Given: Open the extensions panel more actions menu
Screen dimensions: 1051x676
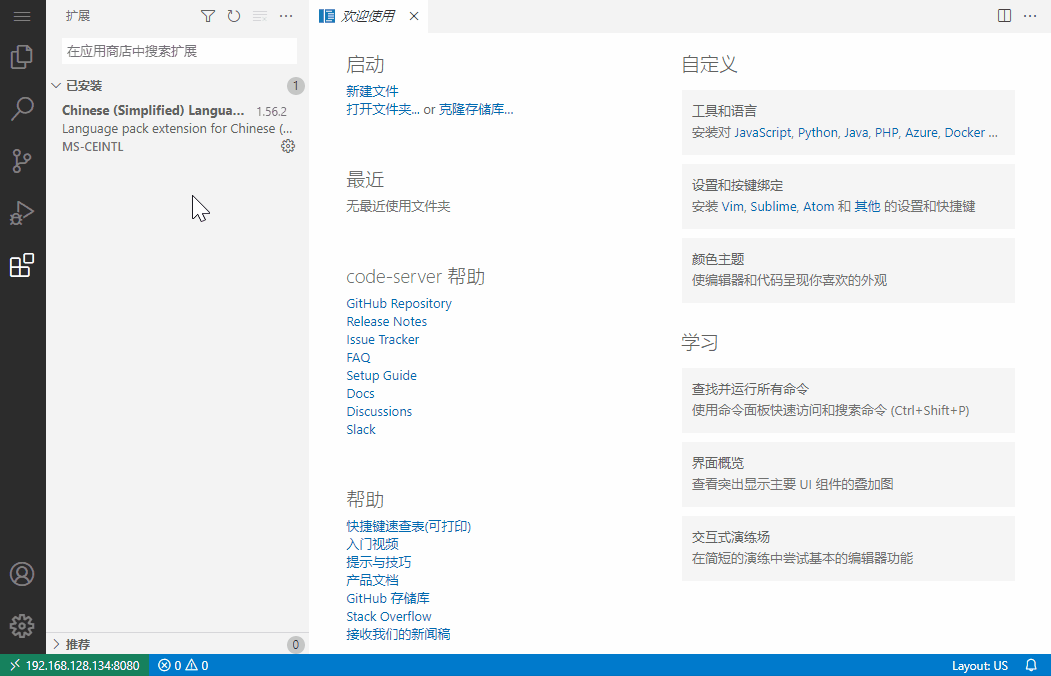Looking at the screenshot, I should click(x=286, y=16).
